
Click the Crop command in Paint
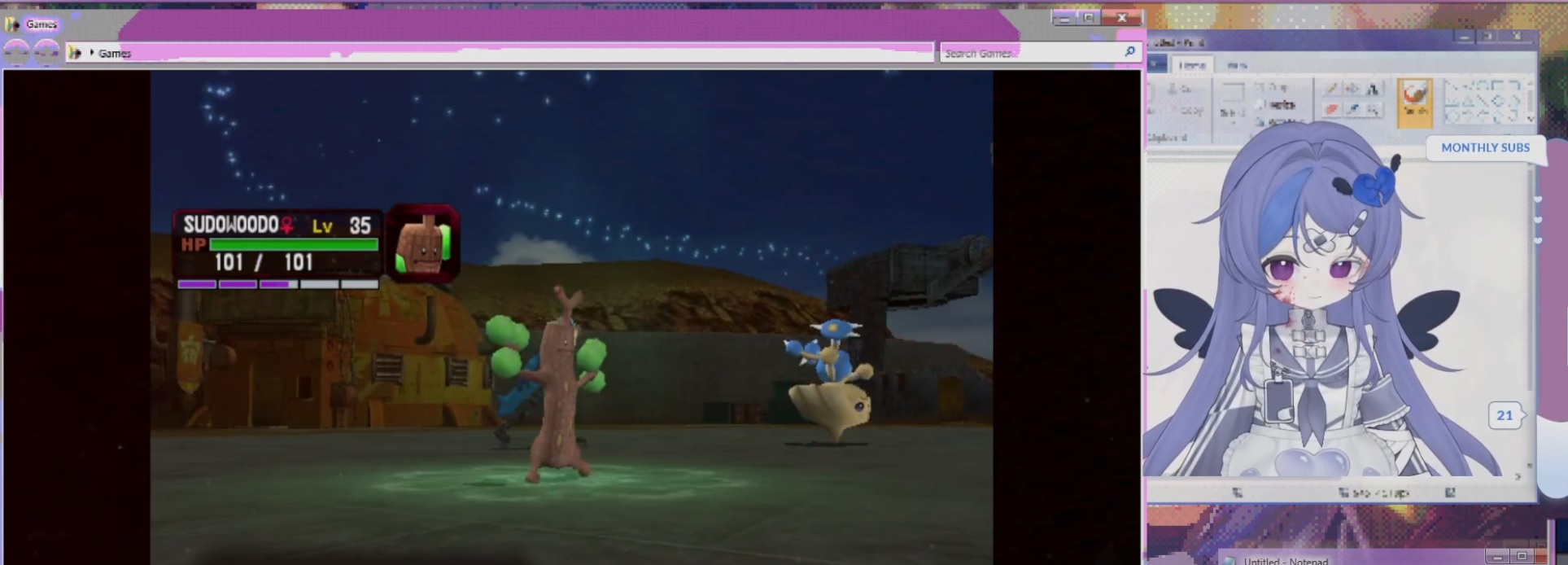tap(1271, 87)
